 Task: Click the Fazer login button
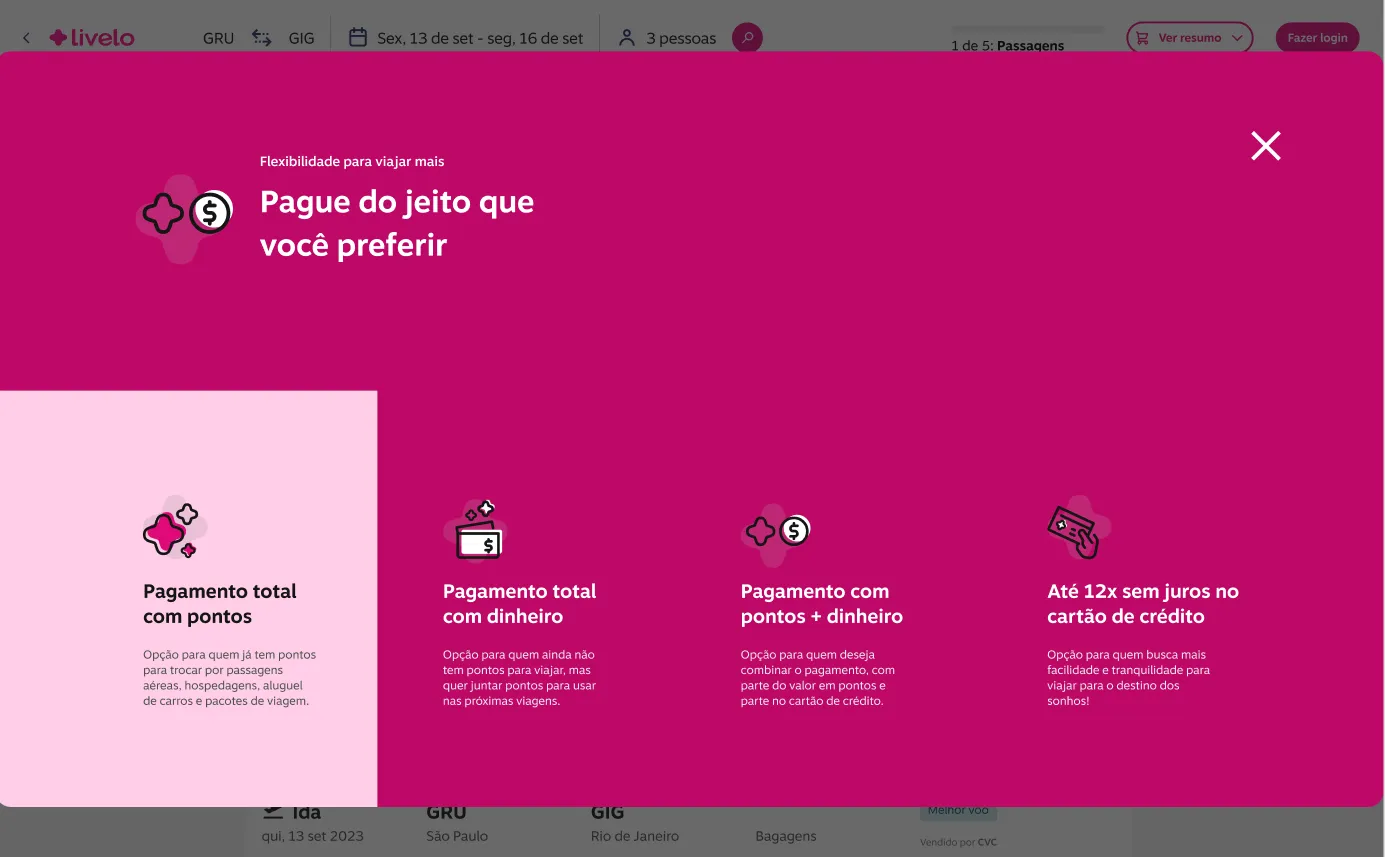pyautogui.click(x=1317, y=38)
